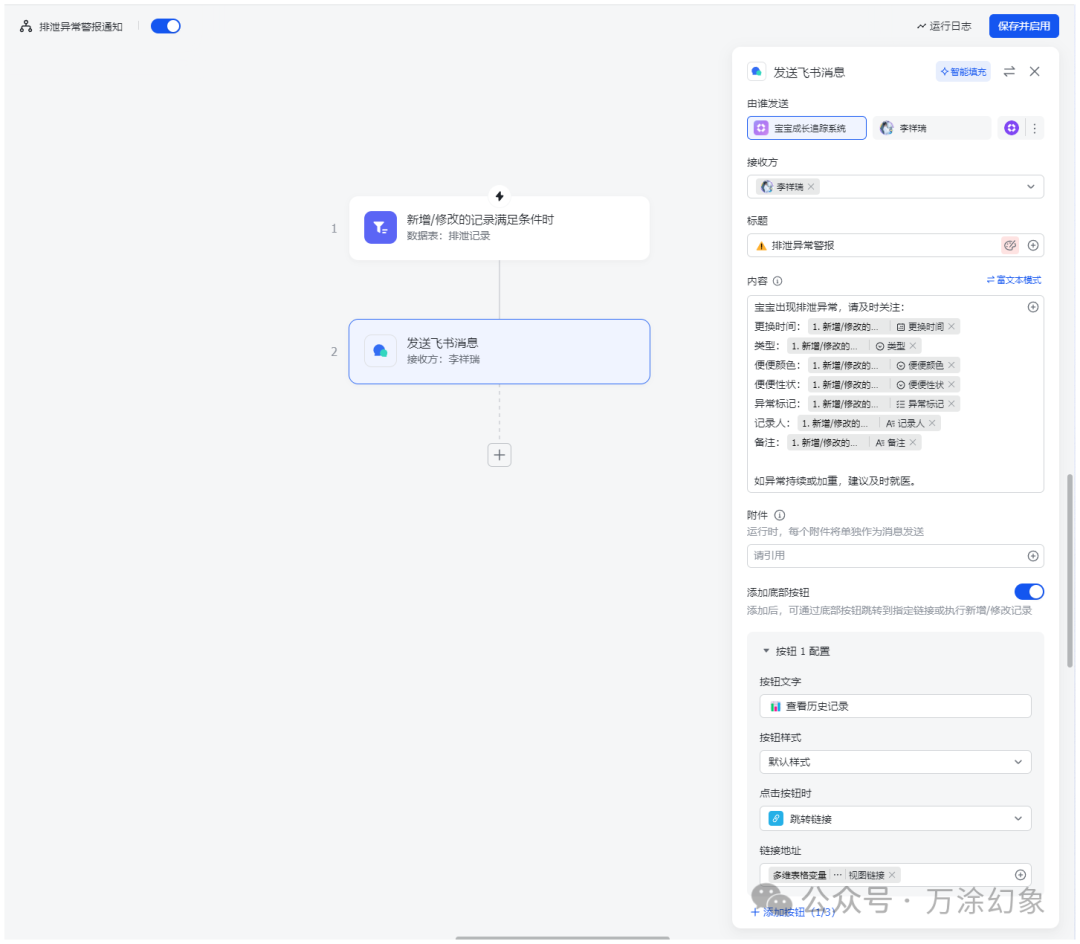Screen dimensions: 1080x944
Task: Remove the 更换时间 field reference
Action: coord(951,326)
